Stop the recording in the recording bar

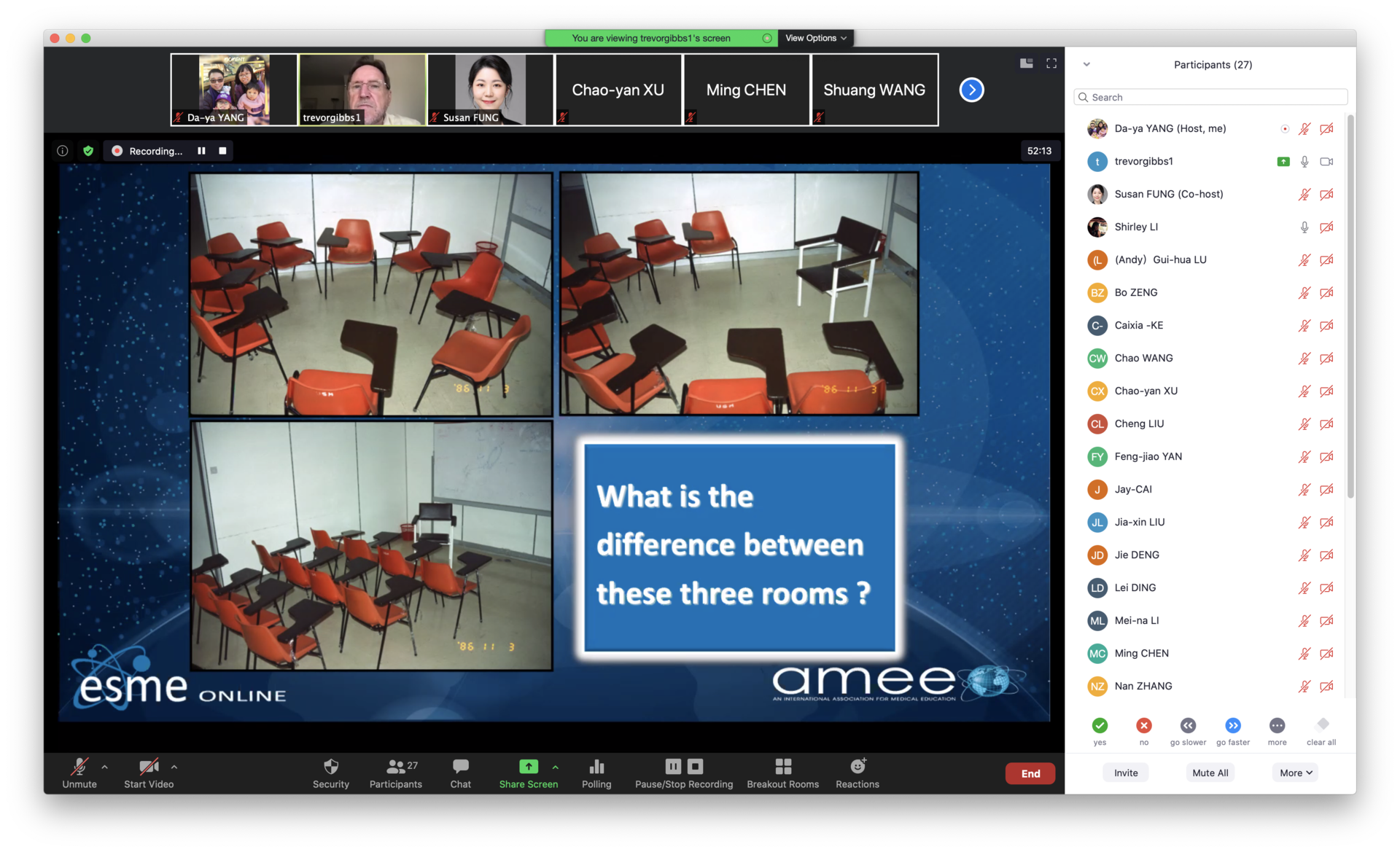[x=222, y=151]
